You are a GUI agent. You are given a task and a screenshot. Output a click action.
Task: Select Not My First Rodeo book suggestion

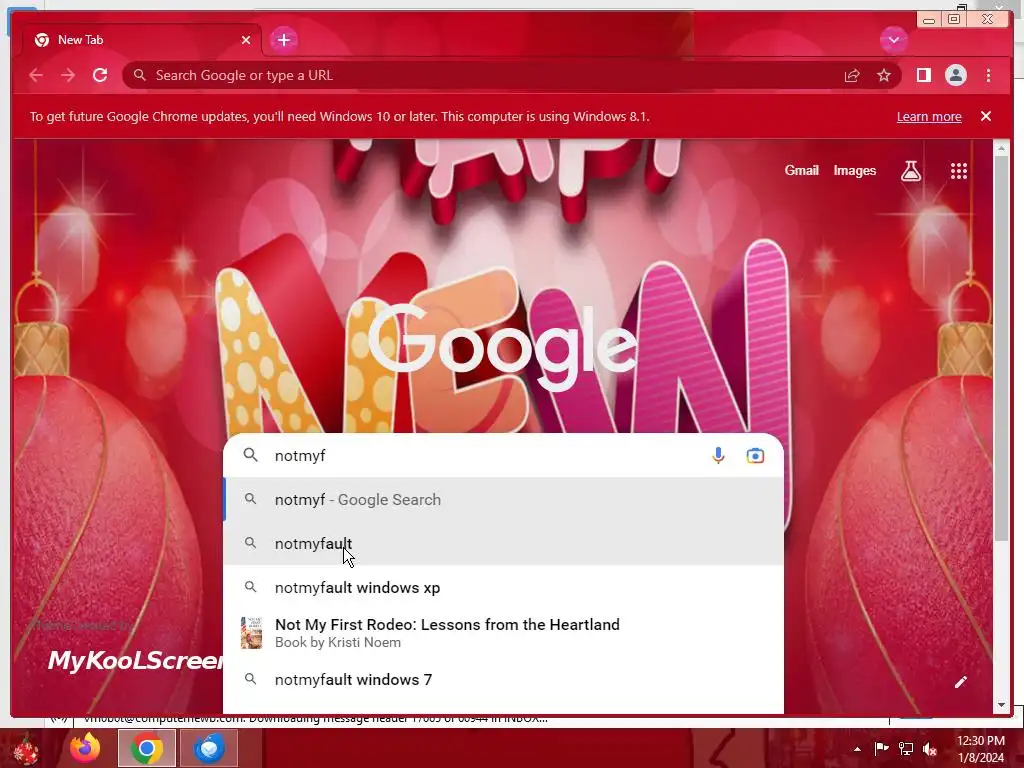[504, 633]
